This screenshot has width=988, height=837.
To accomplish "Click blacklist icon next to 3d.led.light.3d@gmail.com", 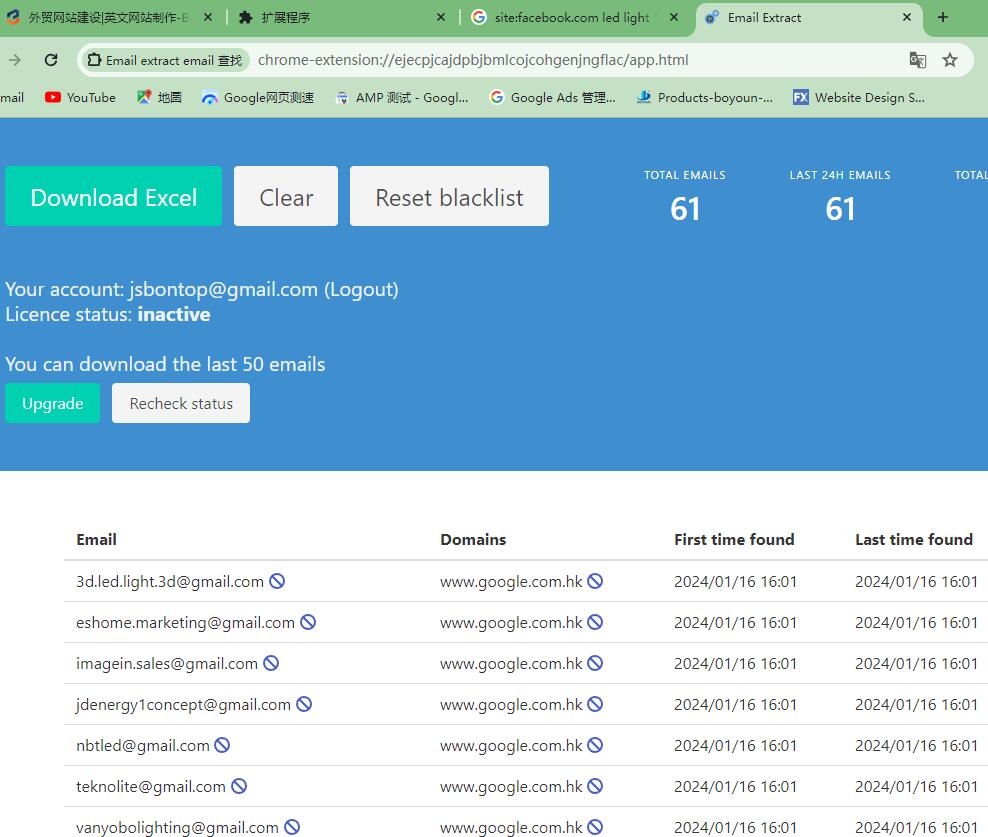I will [277, 581].
